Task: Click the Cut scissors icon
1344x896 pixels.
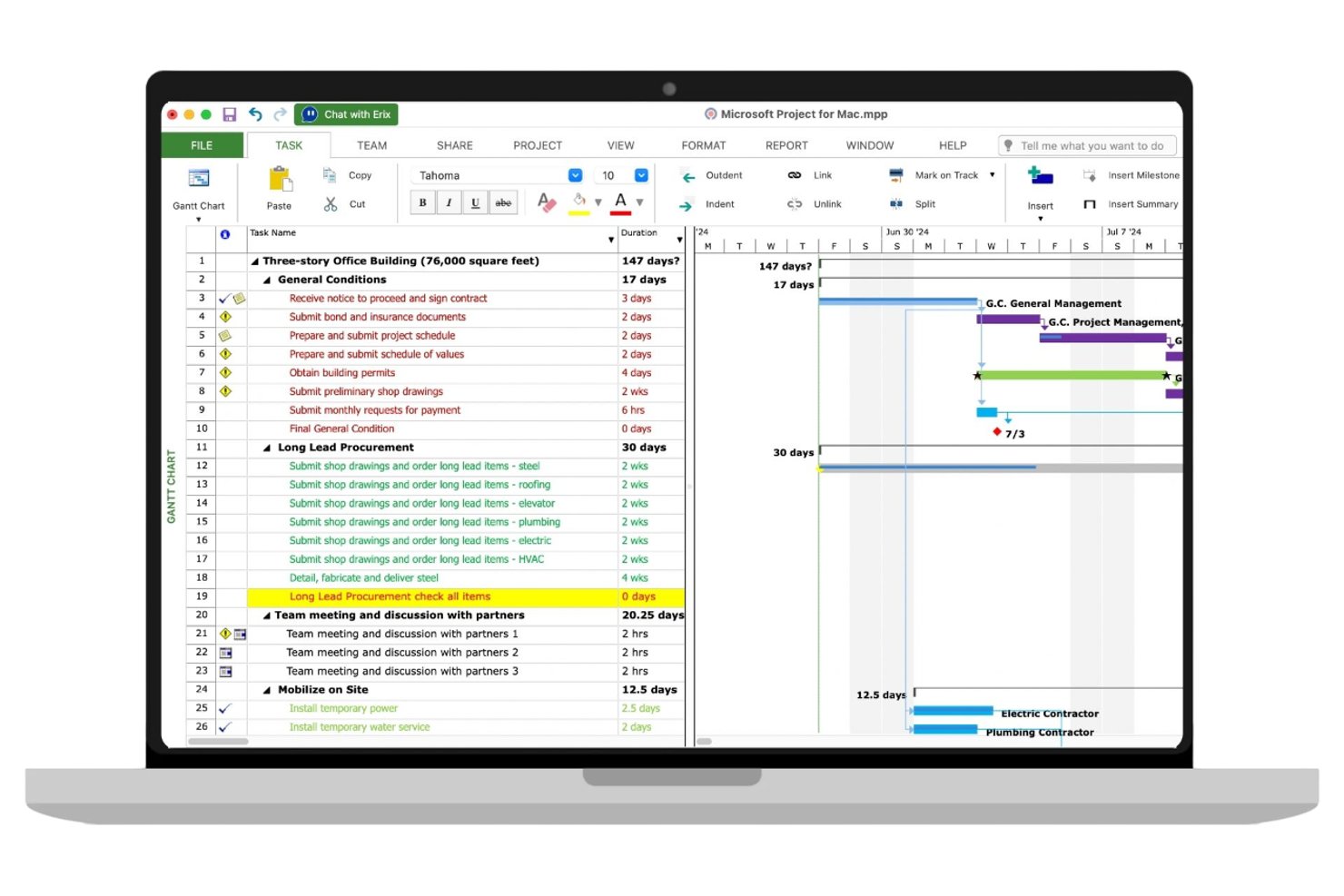Action: 331,204
